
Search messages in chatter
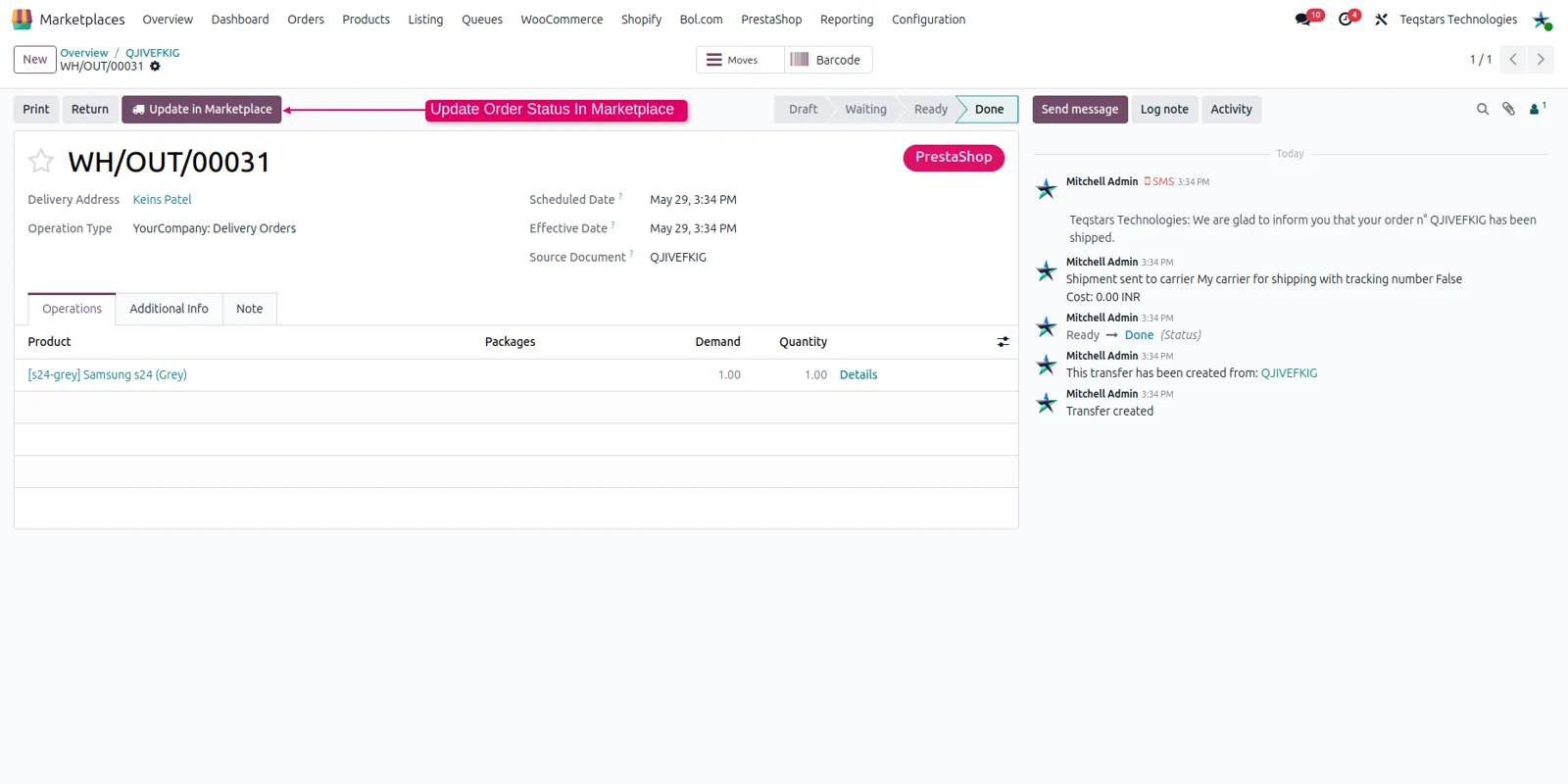click(1483, 110)
